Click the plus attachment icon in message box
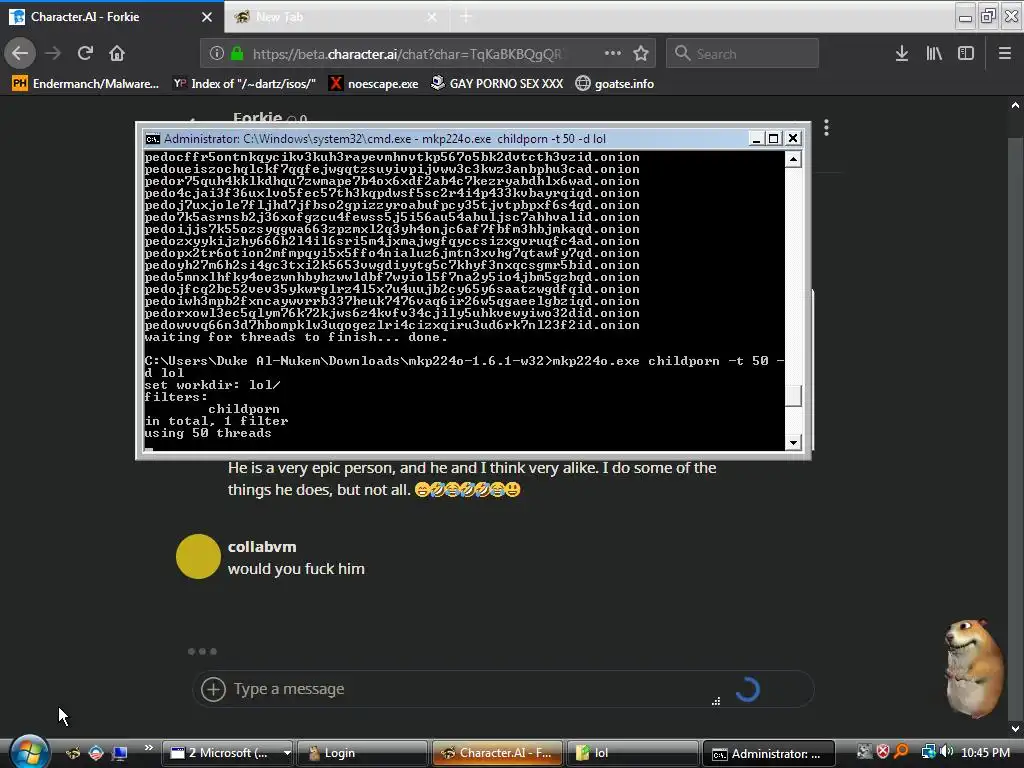Viewport: 1024px width, 768px height. (213, 689)
